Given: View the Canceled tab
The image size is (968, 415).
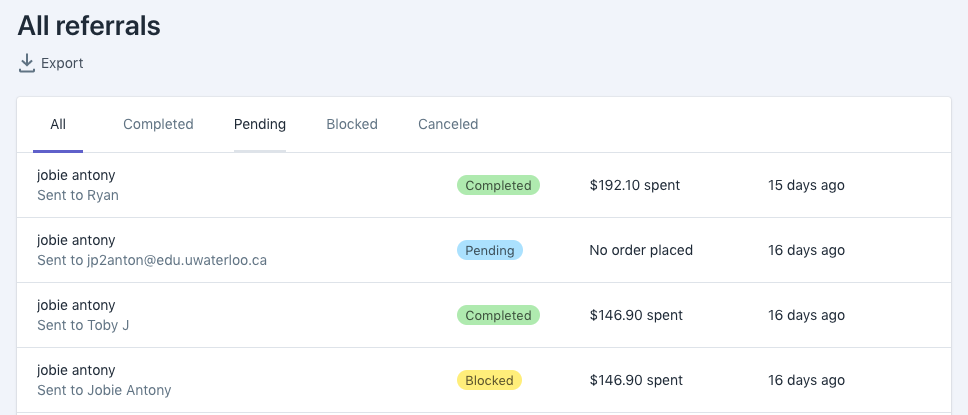Looking at the screenshot, I should coord(448,125).
